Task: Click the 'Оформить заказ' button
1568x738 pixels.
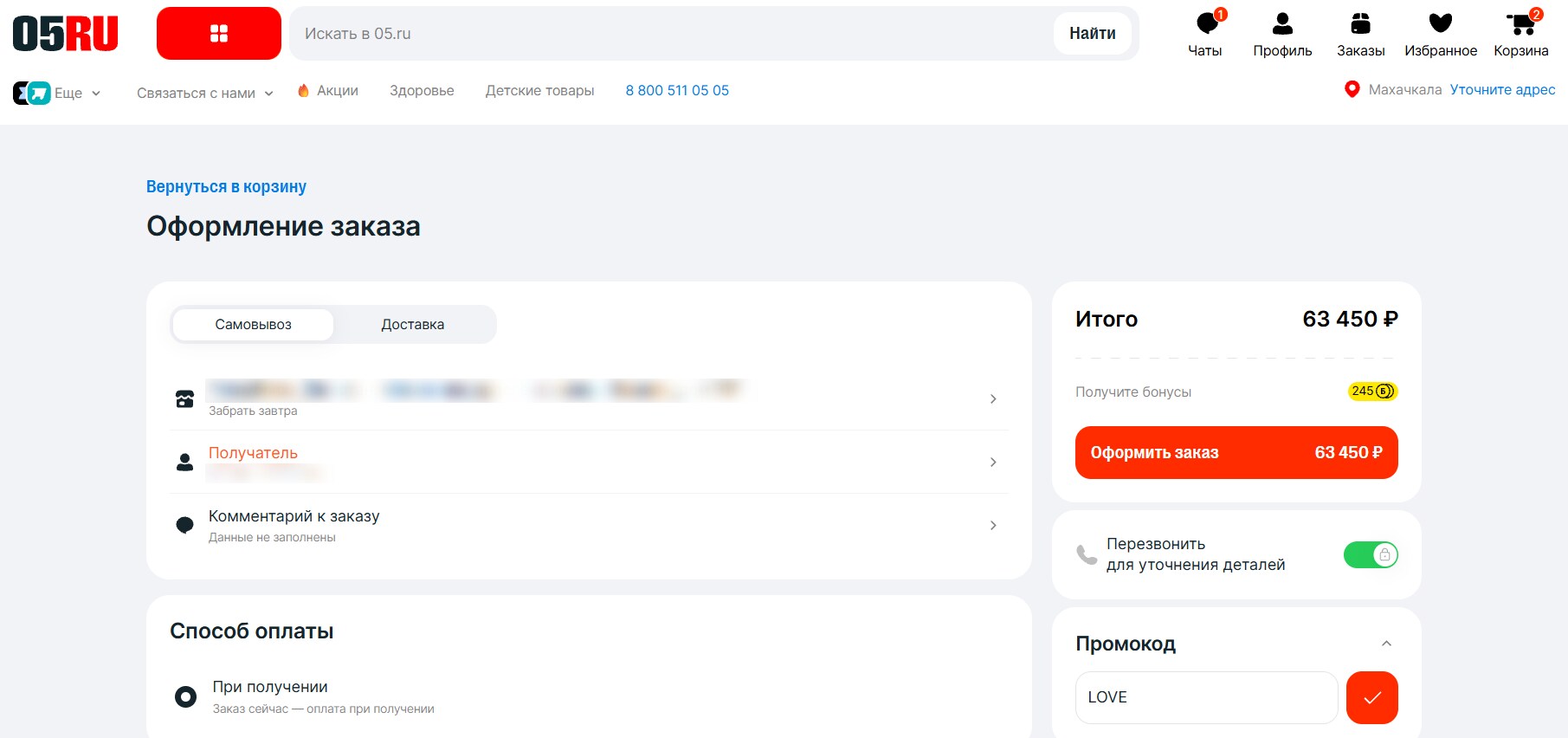Action: click(x=1236, y=452)
